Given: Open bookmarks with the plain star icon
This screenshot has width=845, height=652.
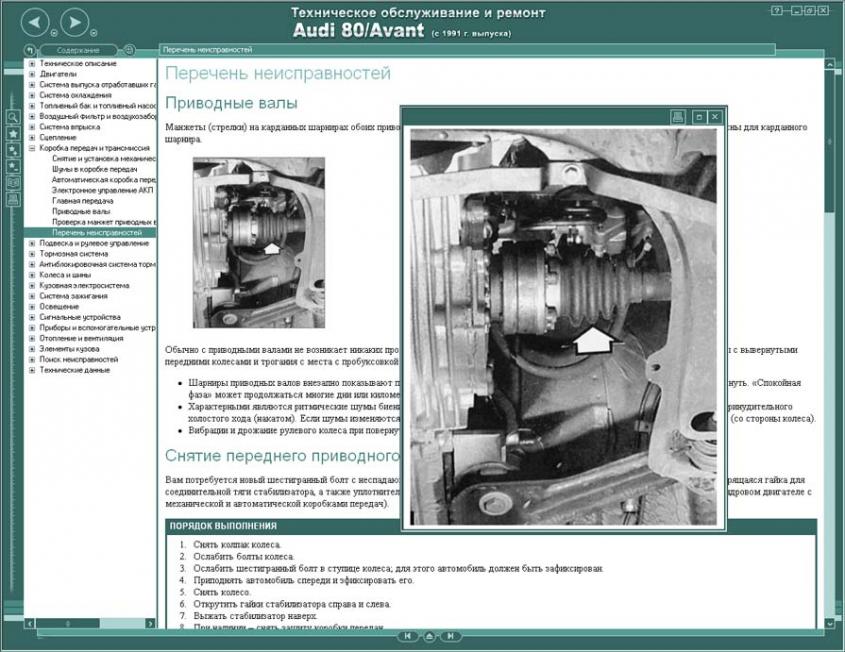Looking at the screenshot, I should [13, 133].
